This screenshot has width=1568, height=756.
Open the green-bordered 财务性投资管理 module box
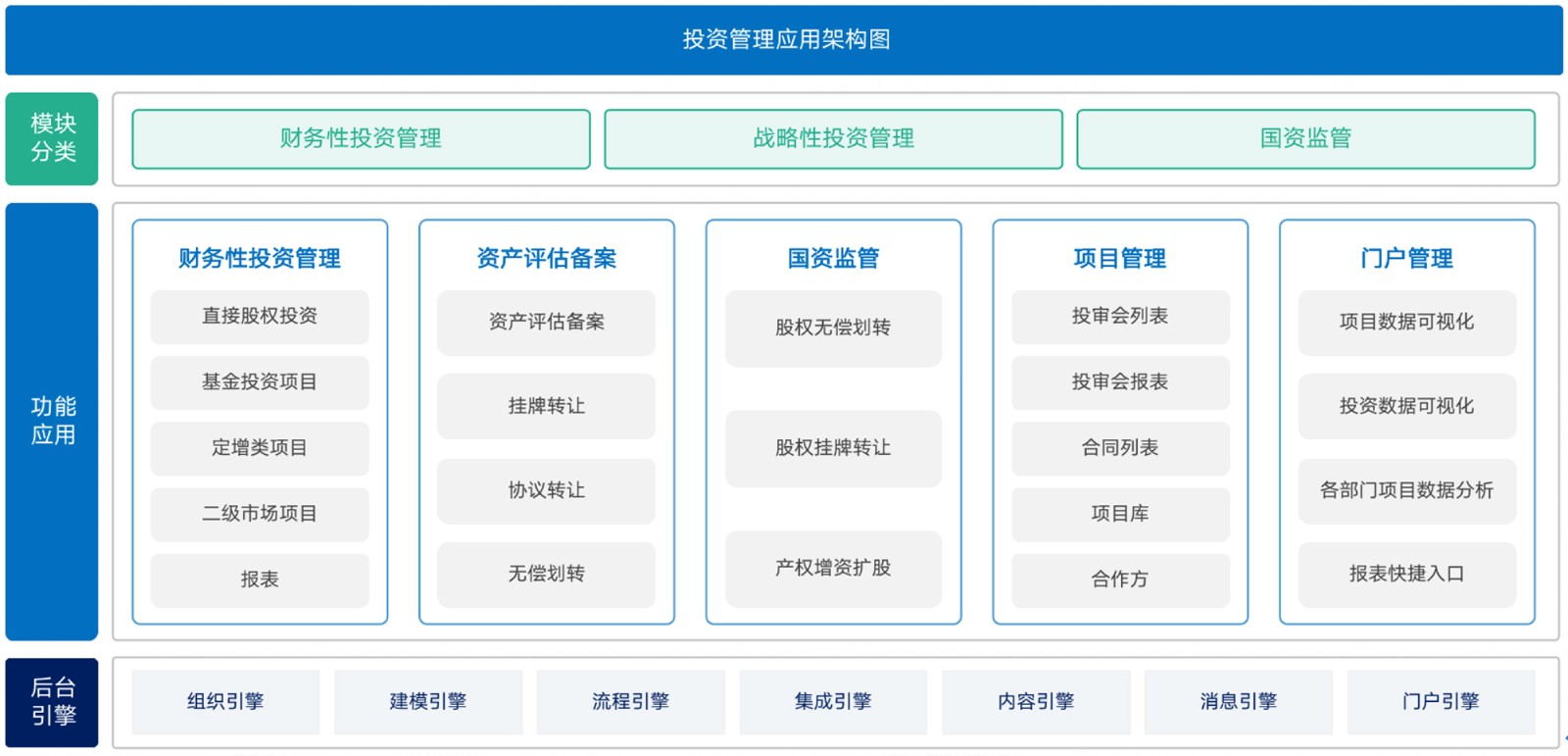(x=361, y=139)
